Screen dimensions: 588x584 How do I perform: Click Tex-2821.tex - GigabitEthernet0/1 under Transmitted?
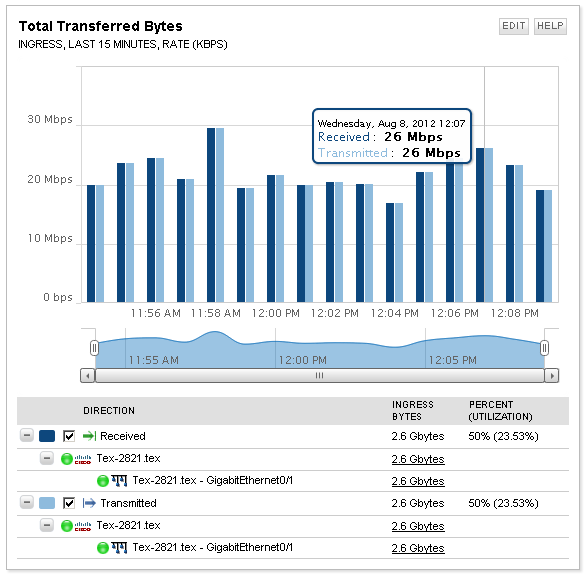pos(213,547)
